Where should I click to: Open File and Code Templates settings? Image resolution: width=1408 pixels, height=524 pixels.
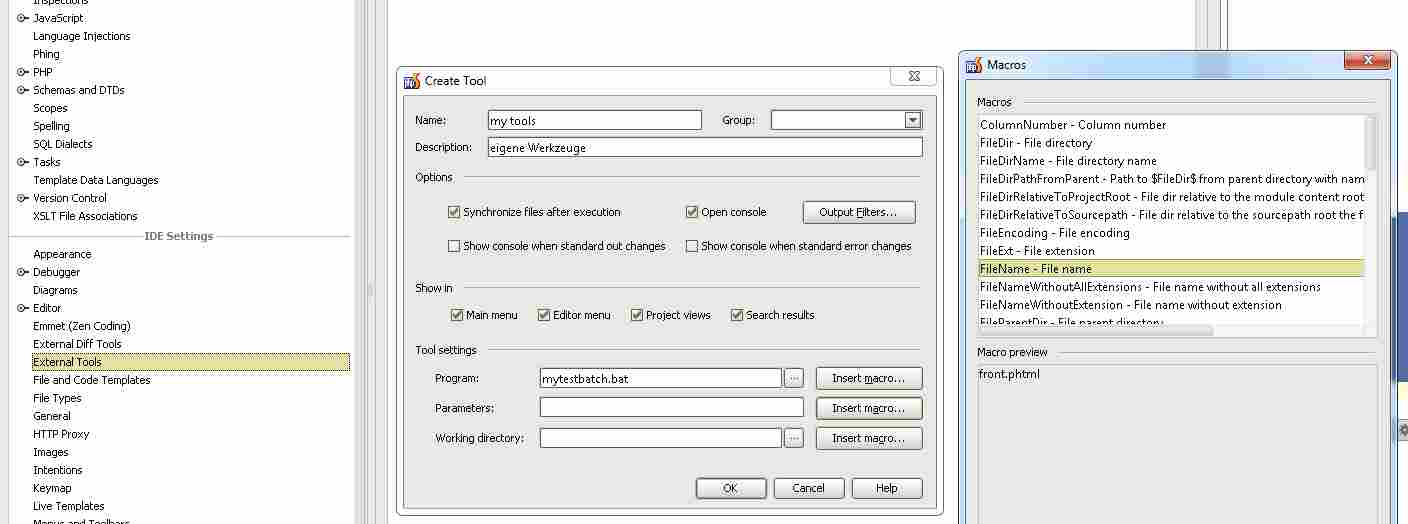(92, 380)
